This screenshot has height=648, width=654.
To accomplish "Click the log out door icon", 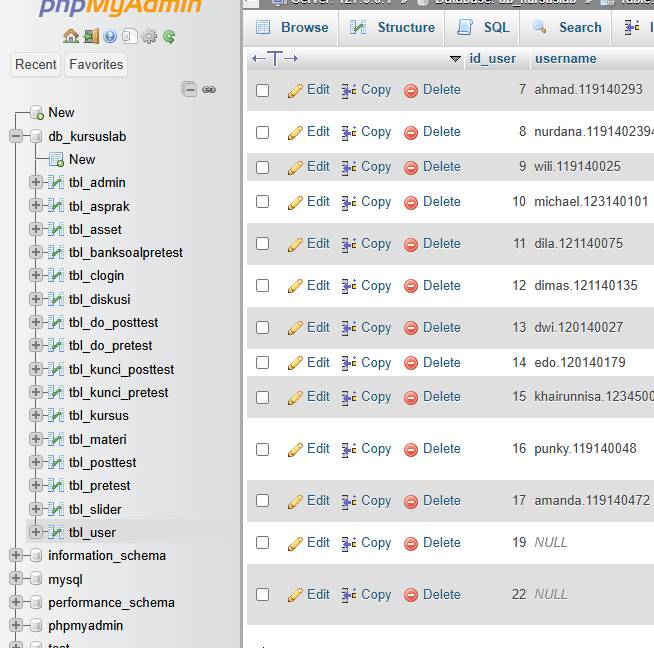I will click(x=90, y=37).
